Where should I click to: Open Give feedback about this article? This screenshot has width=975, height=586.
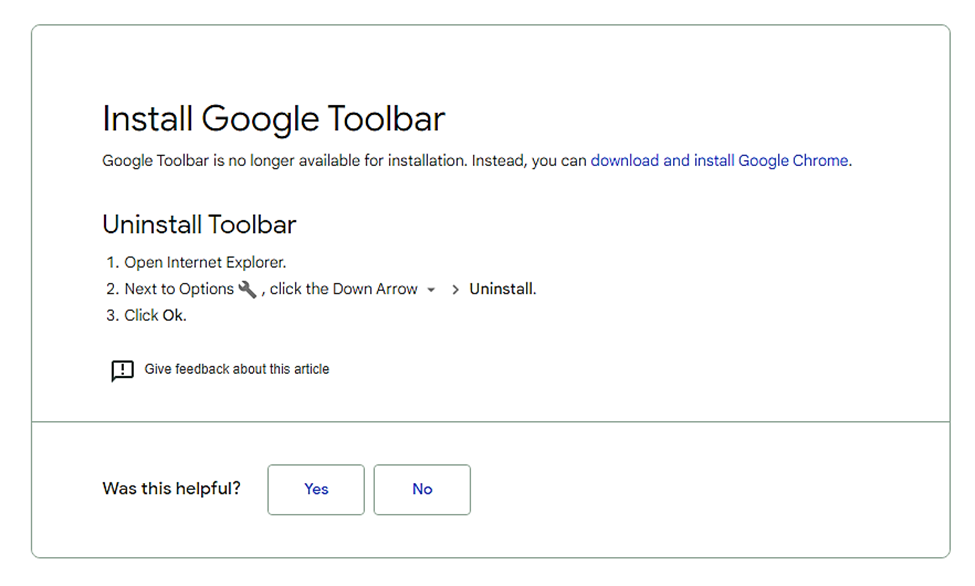237,369
